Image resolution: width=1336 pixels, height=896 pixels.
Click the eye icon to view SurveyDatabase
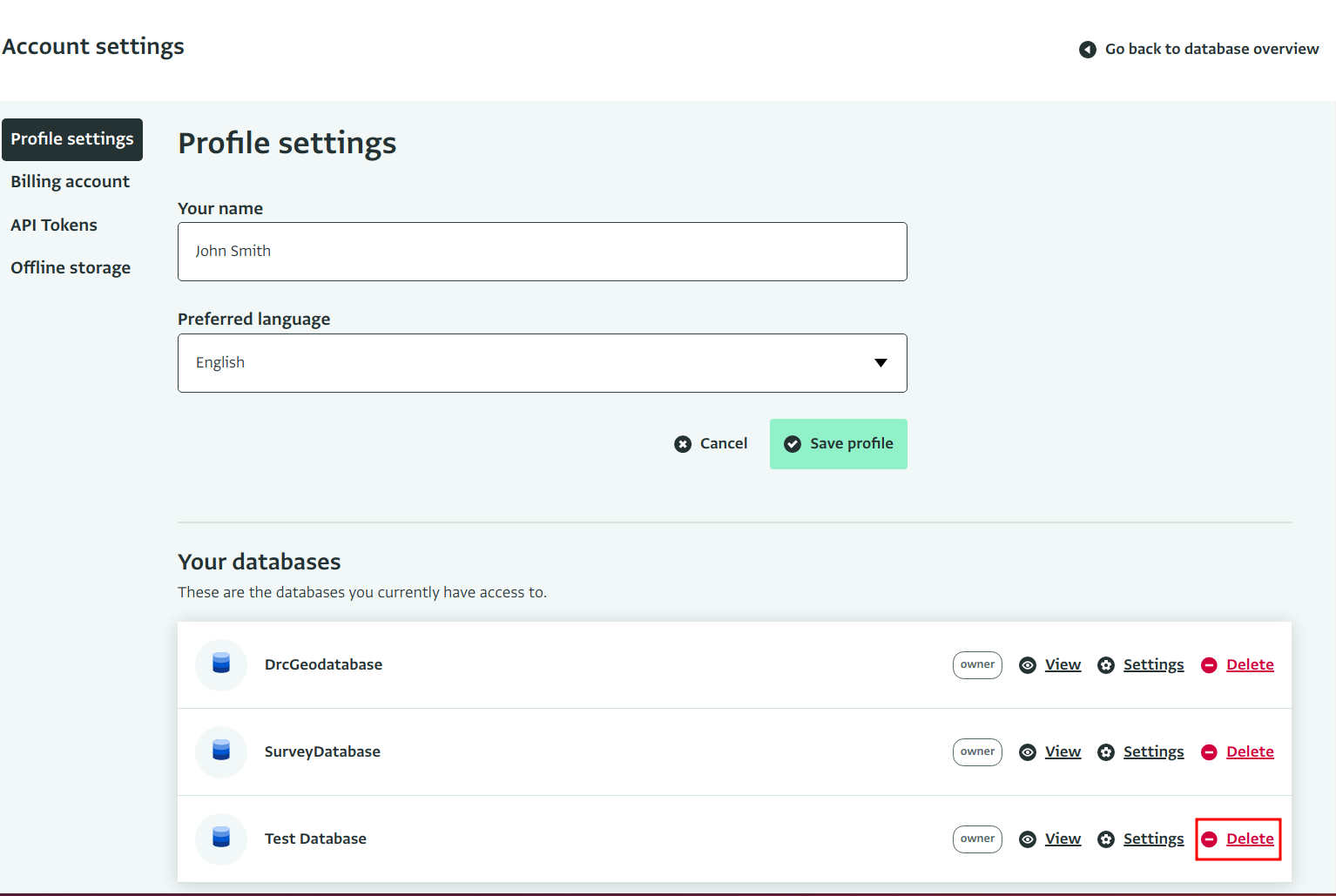click(x=1028, y=752)
